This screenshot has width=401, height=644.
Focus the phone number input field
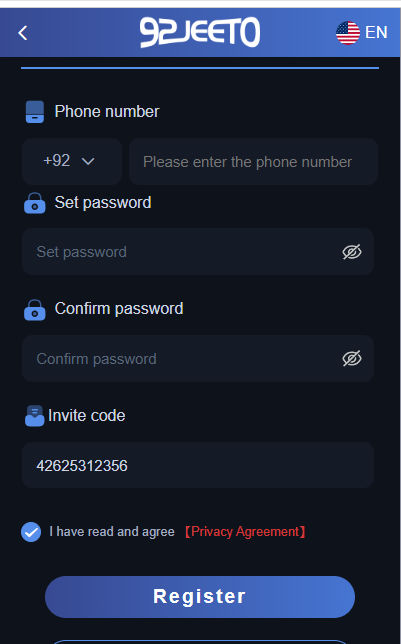[x=253, y=161]
